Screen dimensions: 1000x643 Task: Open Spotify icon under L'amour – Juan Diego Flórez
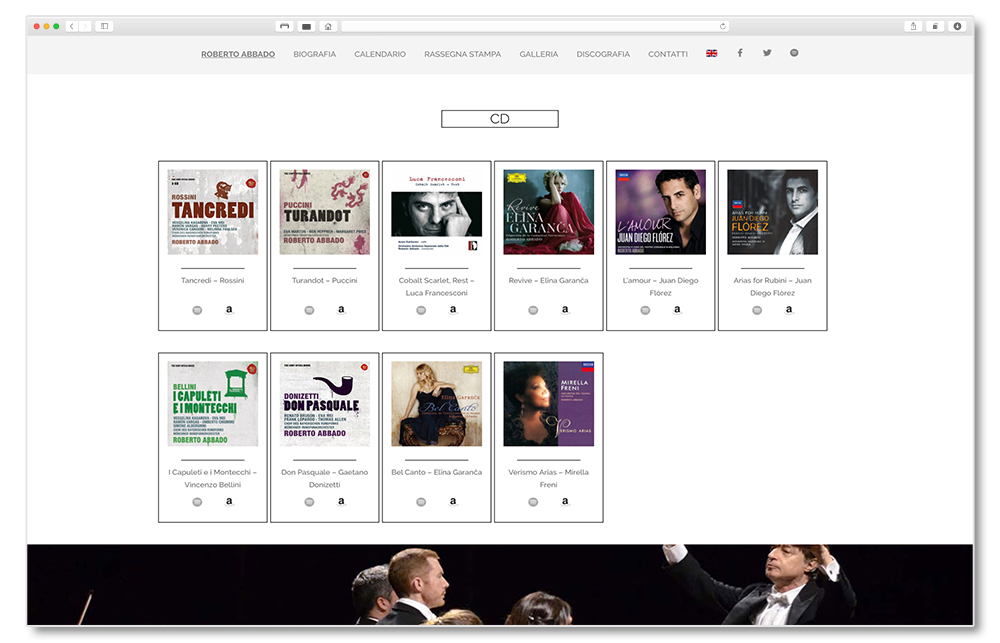645,310
